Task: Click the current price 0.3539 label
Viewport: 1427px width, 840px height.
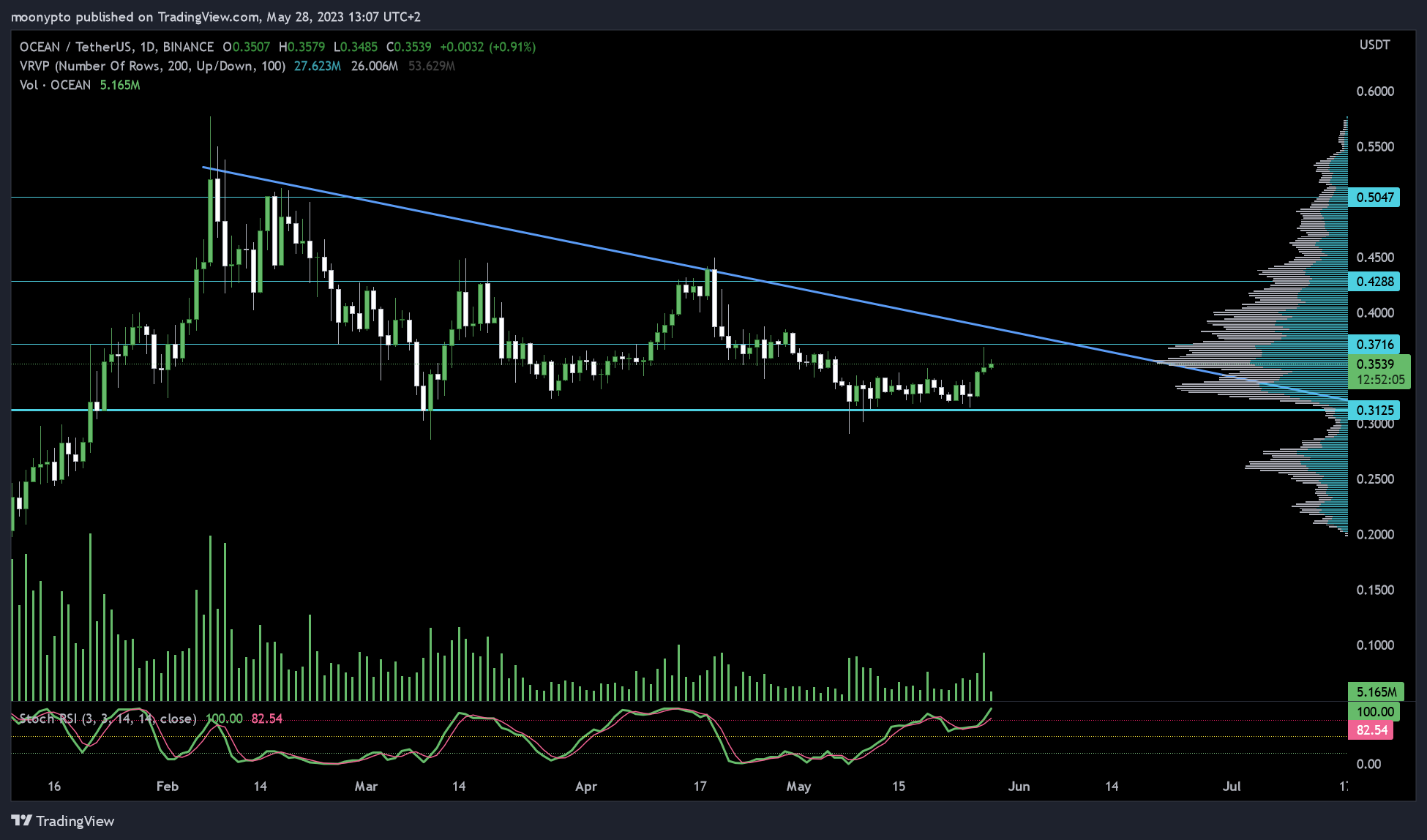Action: [1375, 364]
